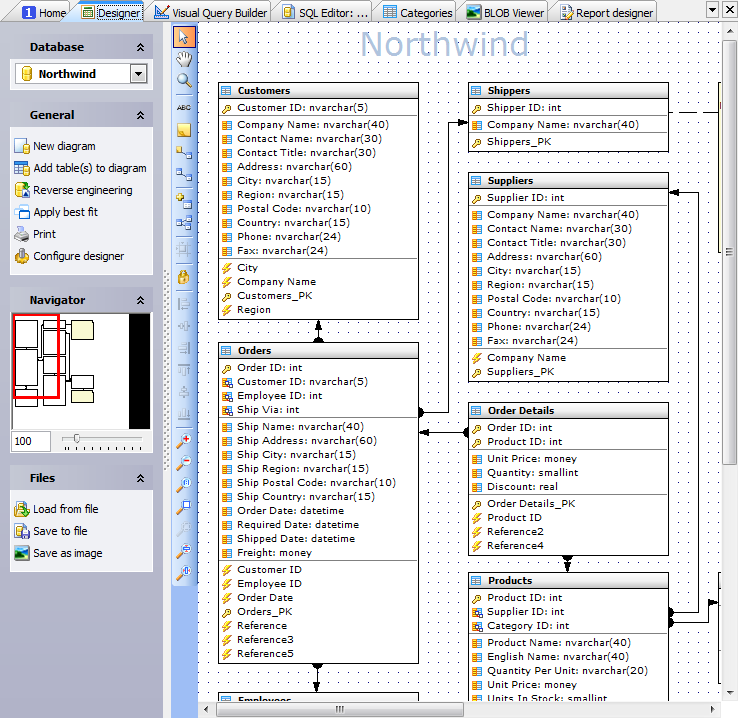Click the snap to grid toolbar icon

click(x=184, y=249)
